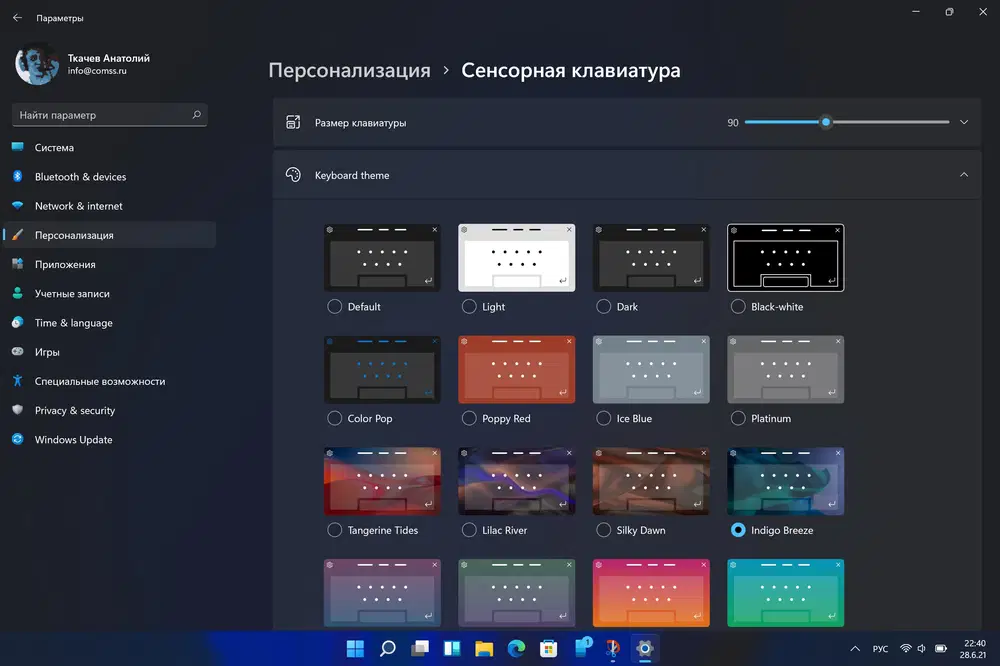
Task: Click the Windows Start button
Action: point(355,649)
